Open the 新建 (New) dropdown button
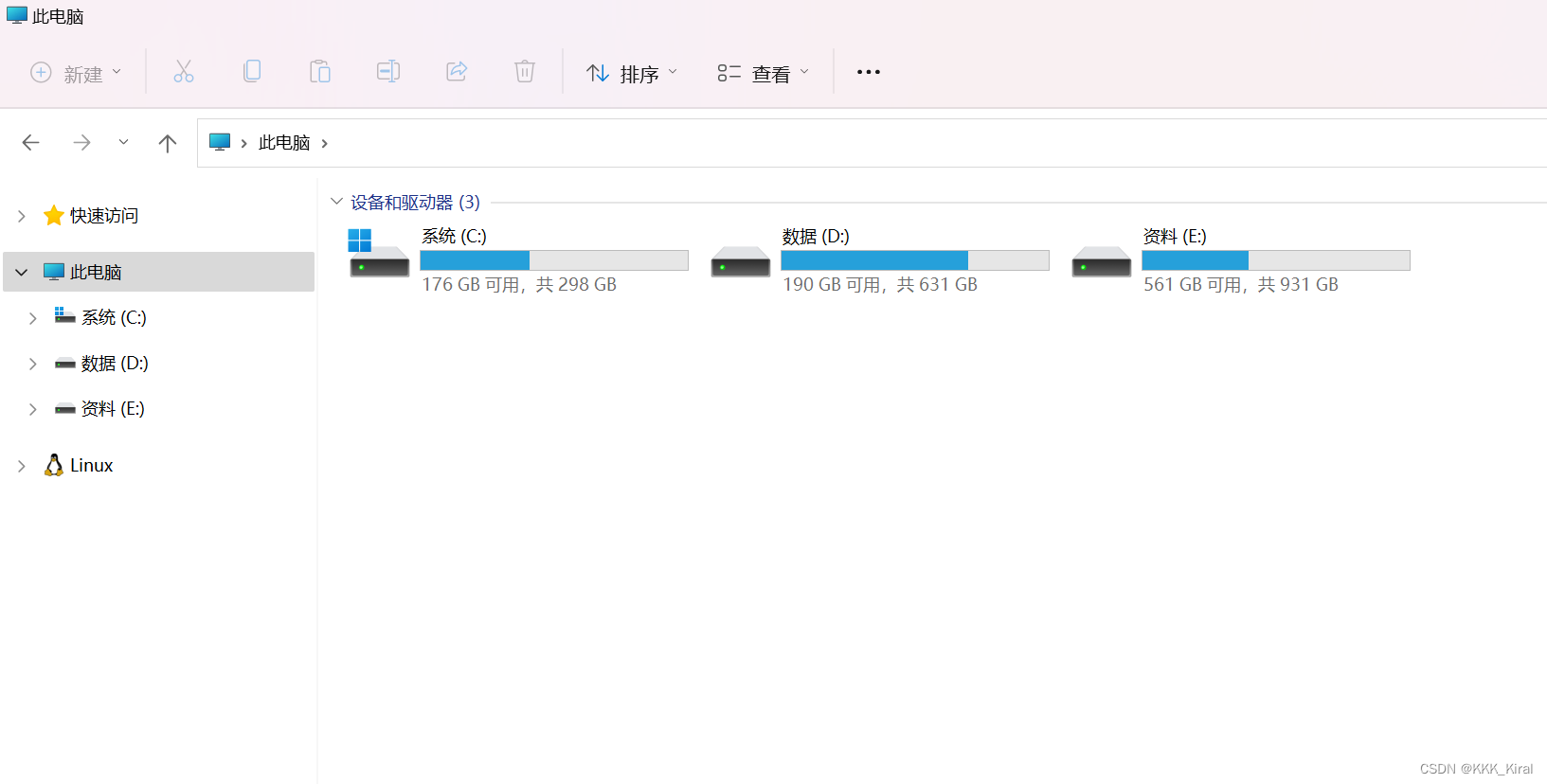Screen dimensions: 1547x784 76,73
